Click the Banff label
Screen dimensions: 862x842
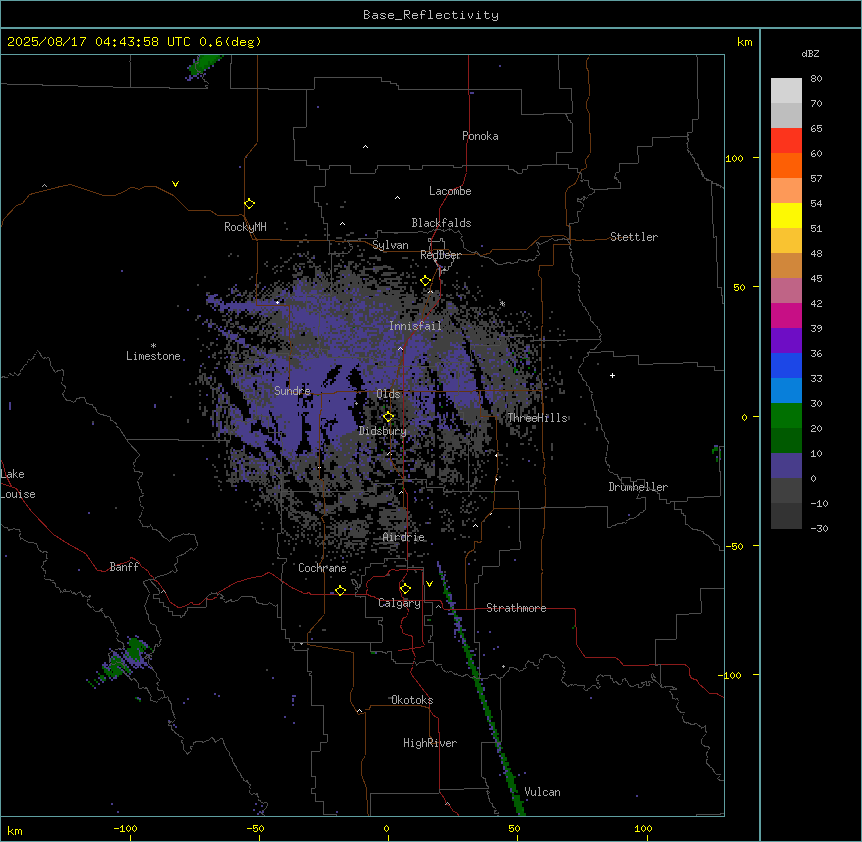pos(124,567)
